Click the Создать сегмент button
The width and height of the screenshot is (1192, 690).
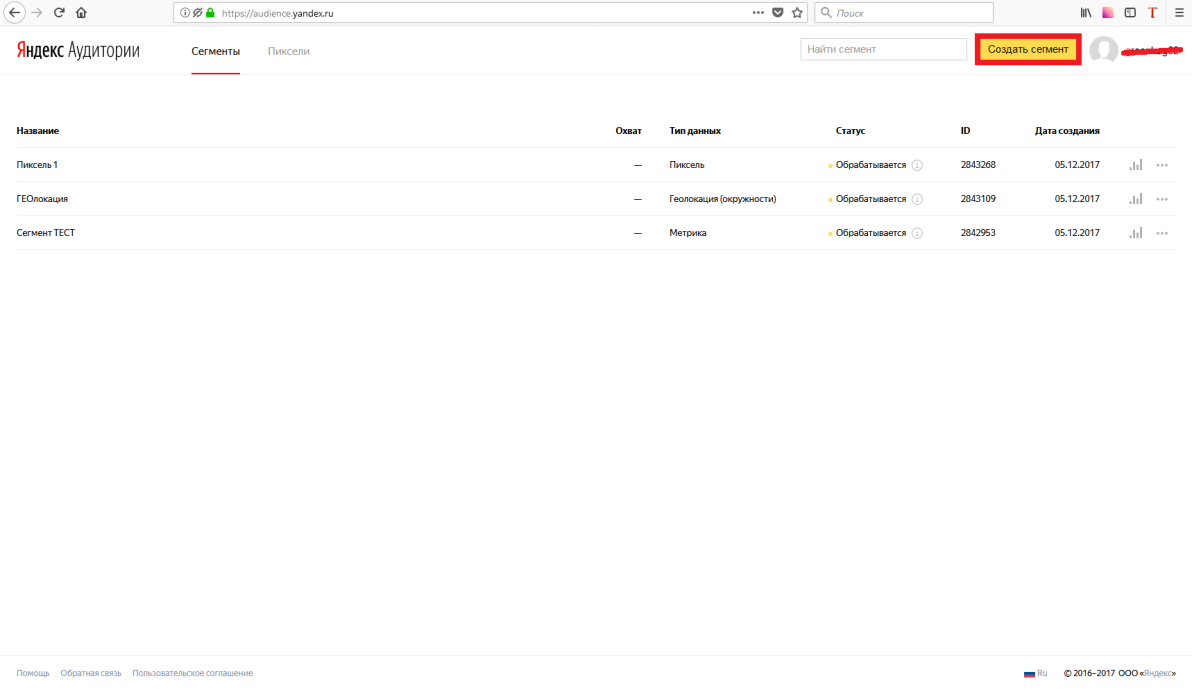pyautogui.click(x=1028, y=49)
